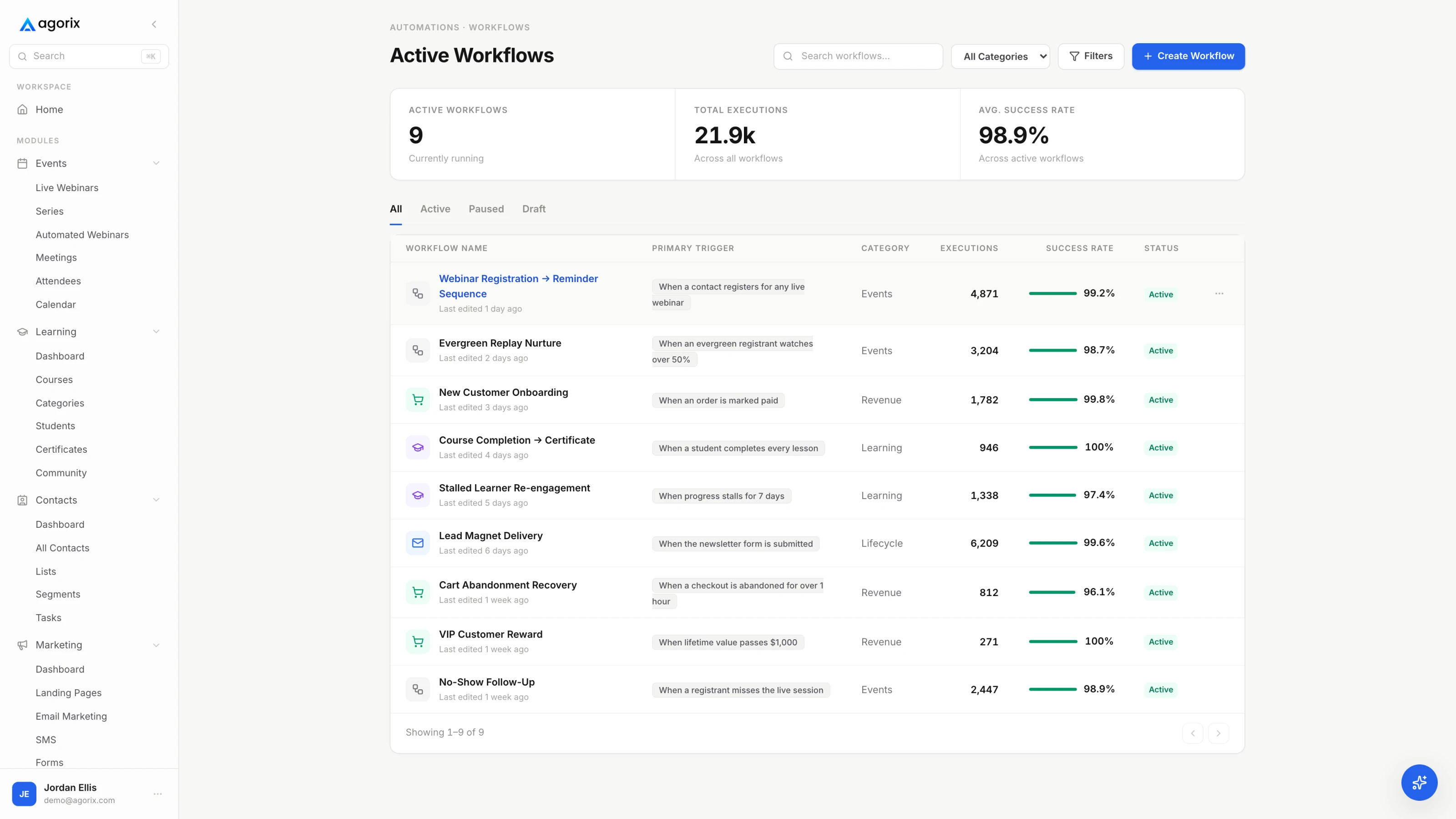This screenshot has height=819, width=1456.
Task: Switch to the Paused tab
Action: (486, 209)
